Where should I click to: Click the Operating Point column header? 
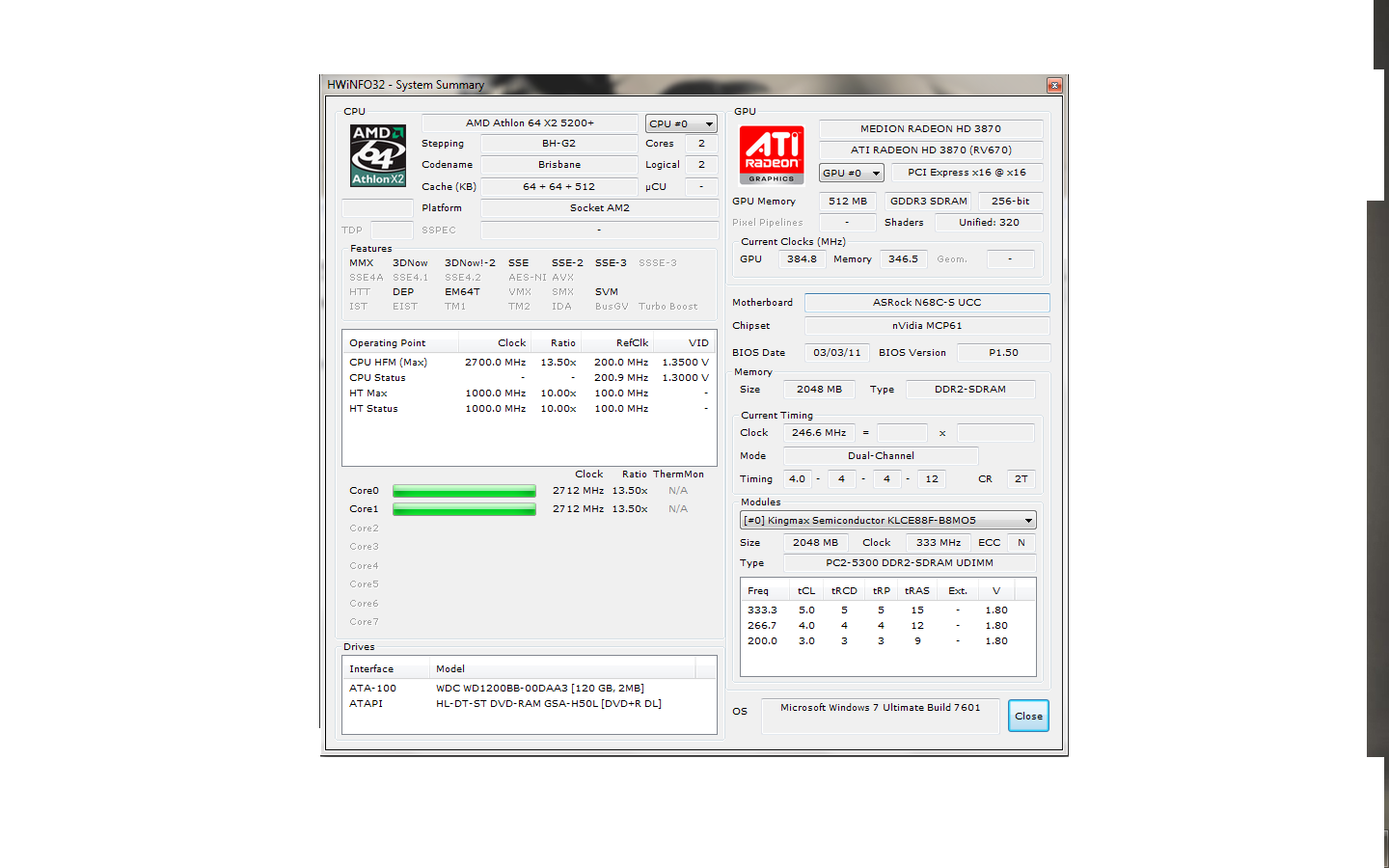(x=400, y=343)
